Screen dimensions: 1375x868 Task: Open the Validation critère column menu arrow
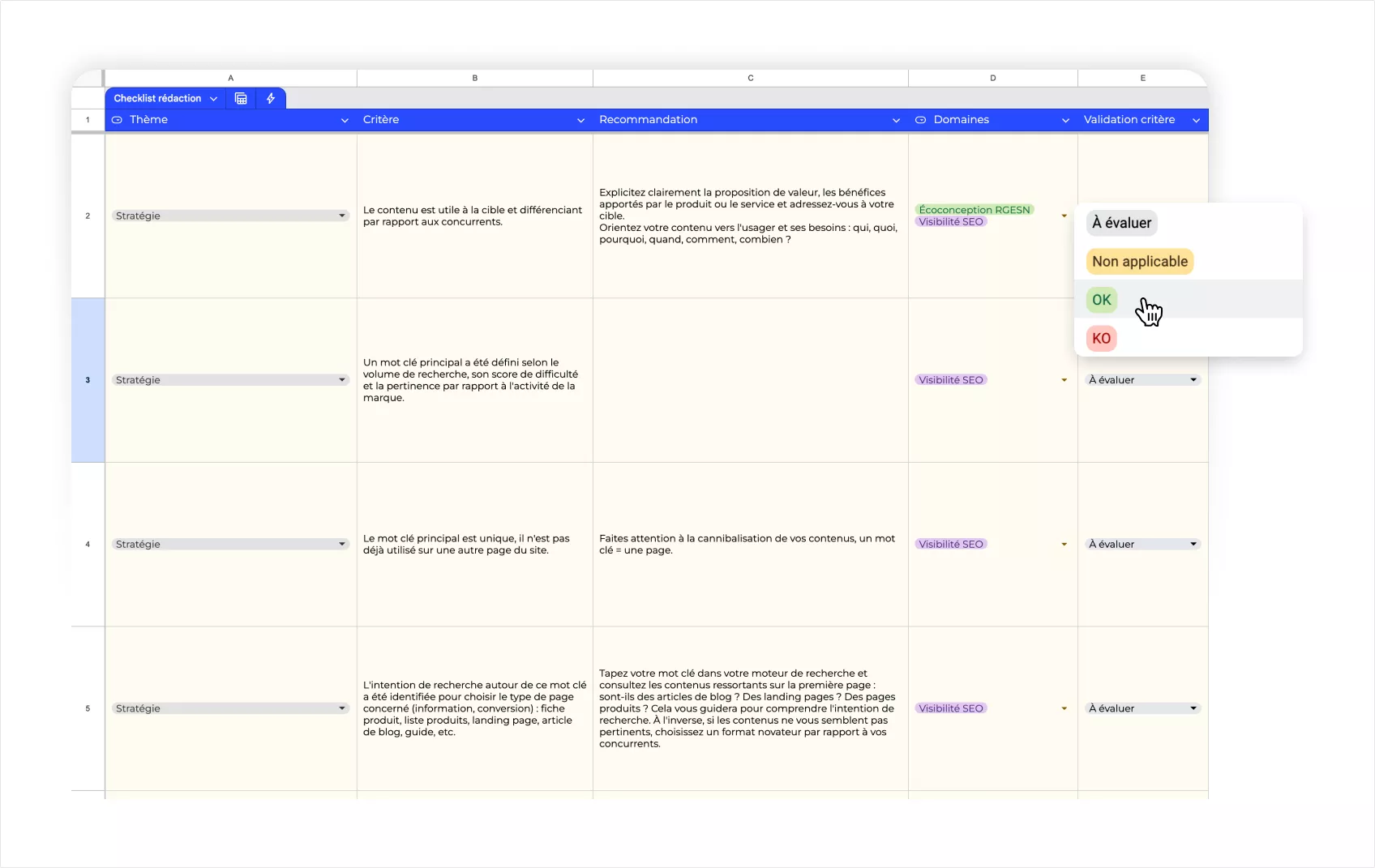pos(1196,120)
